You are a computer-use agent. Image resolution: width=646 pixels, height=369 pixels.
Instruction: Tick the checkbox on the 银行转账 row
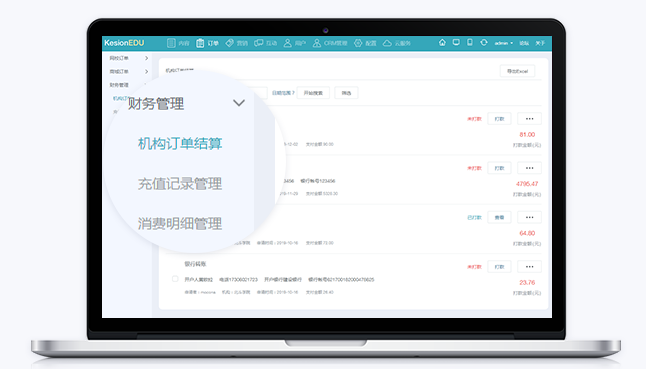(175, 279)
